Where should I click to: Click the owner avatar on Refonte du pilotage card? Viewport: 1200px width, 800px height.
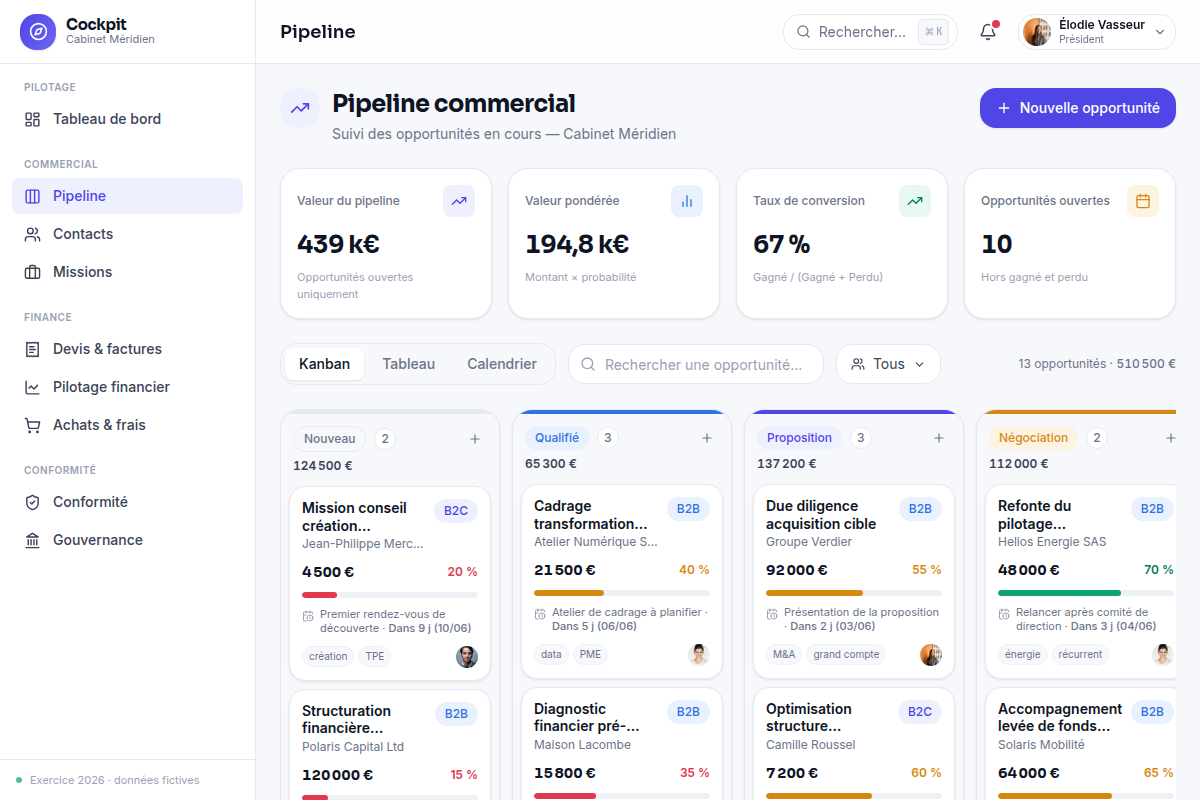pos(1163,655)
